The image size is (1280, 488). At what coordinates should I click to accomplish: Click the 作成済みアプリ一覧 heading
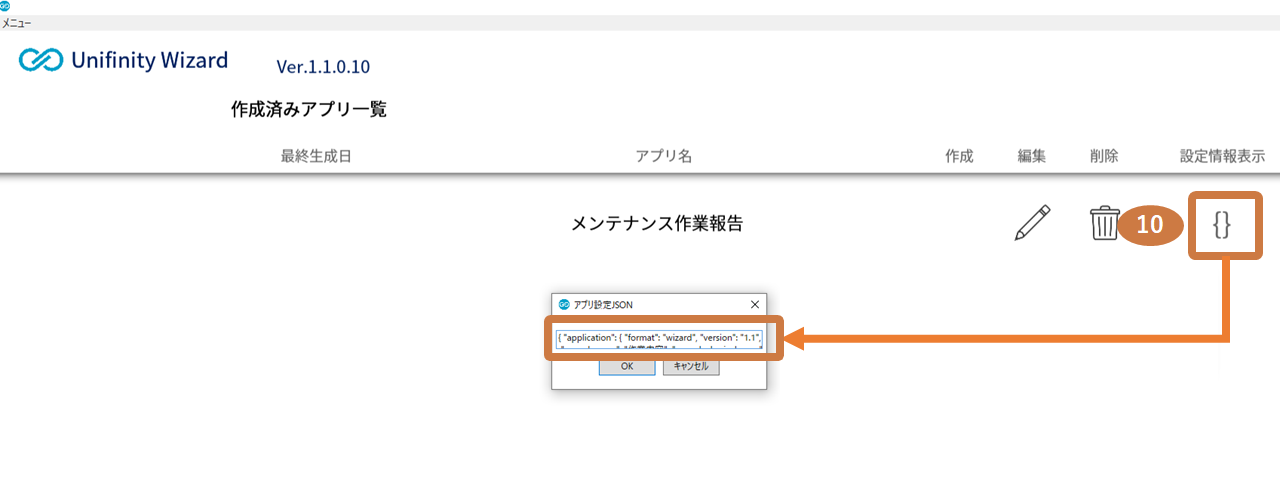[309, 110]
